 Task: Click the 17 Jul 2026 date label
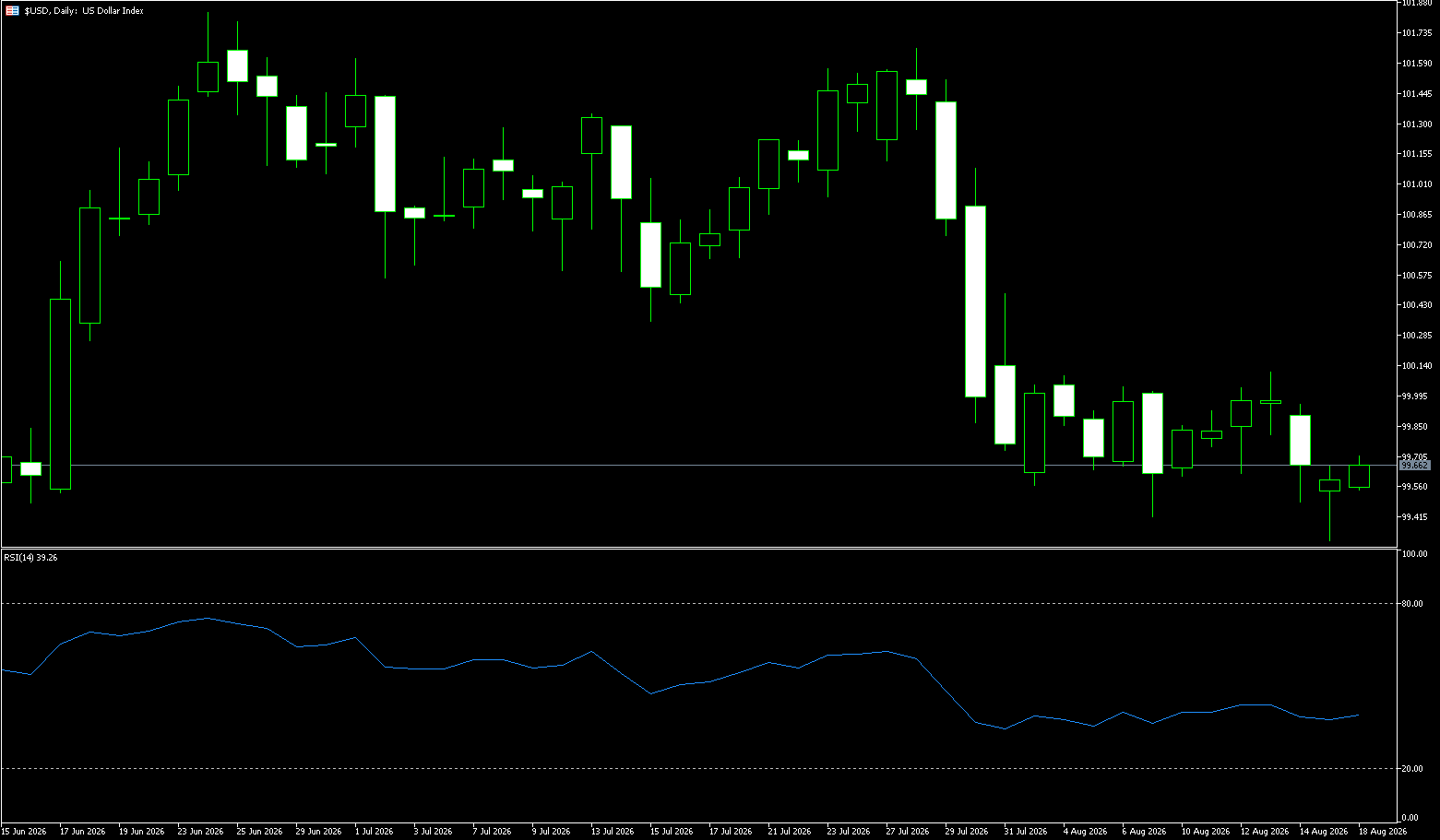[x=731, y=832]
